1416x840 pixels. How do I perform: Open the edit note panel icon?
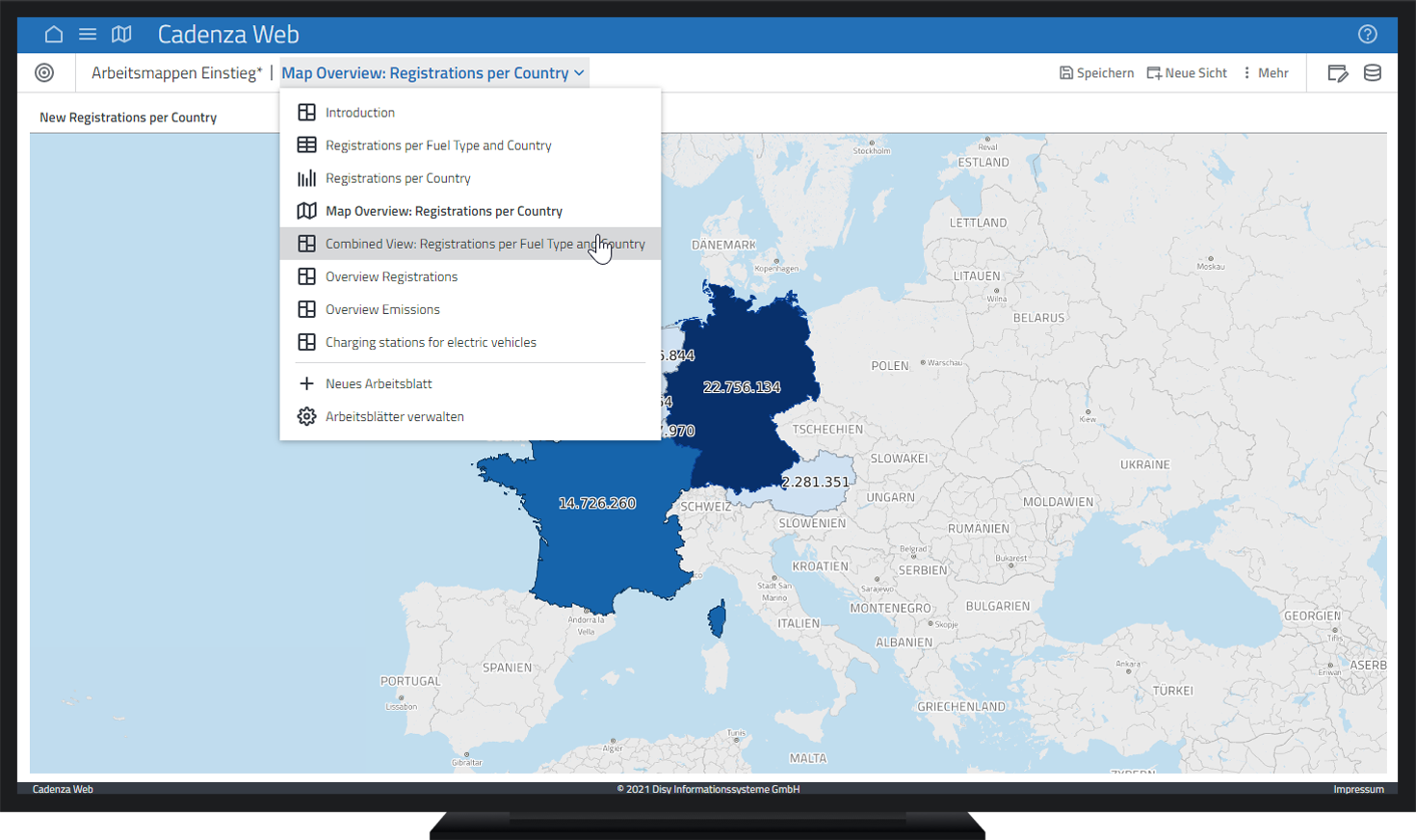[1337, 73]
